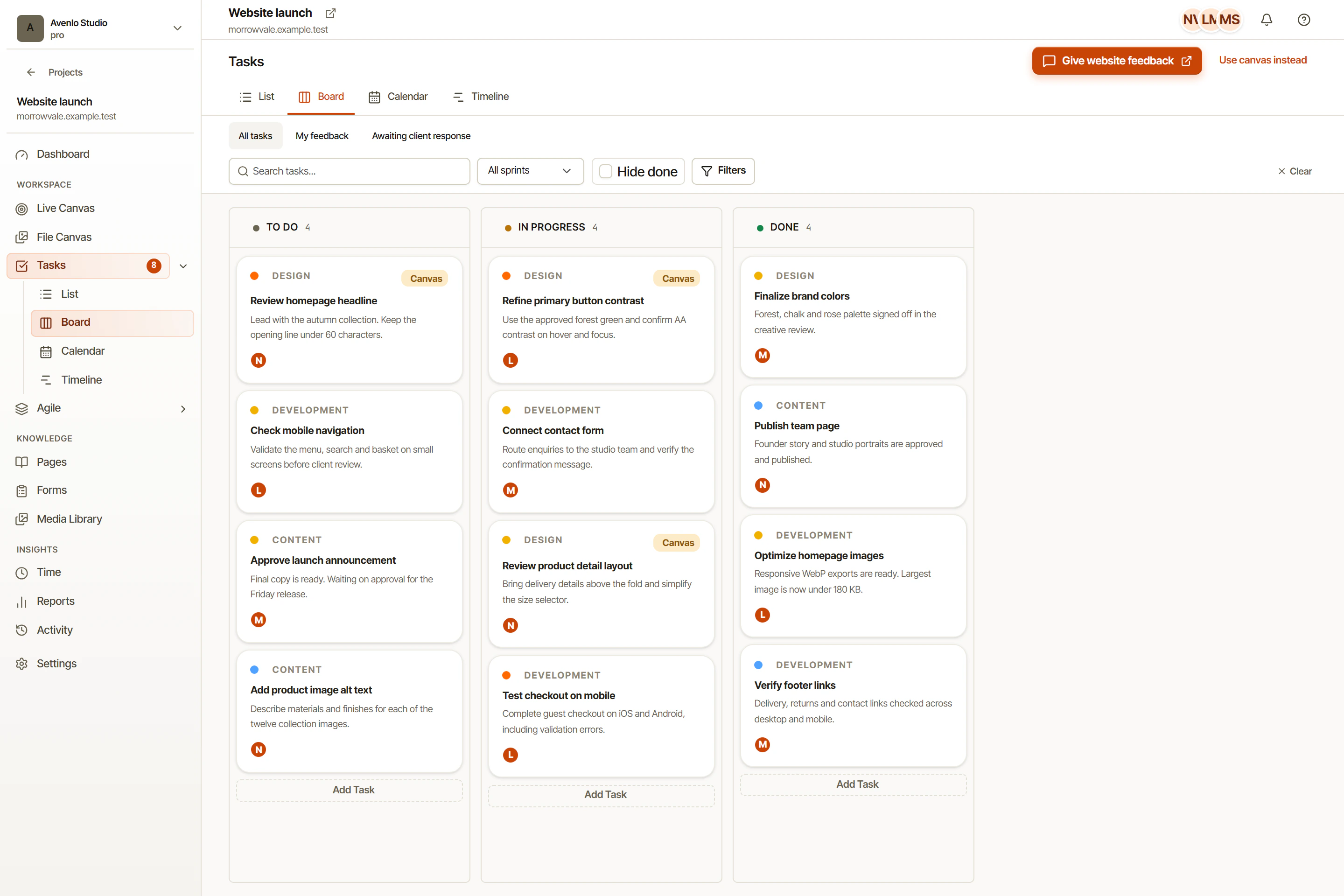This screenshot has height=896, width=1344.
Task: Select the Awaiting client response tab
Action: click(421, 136)
